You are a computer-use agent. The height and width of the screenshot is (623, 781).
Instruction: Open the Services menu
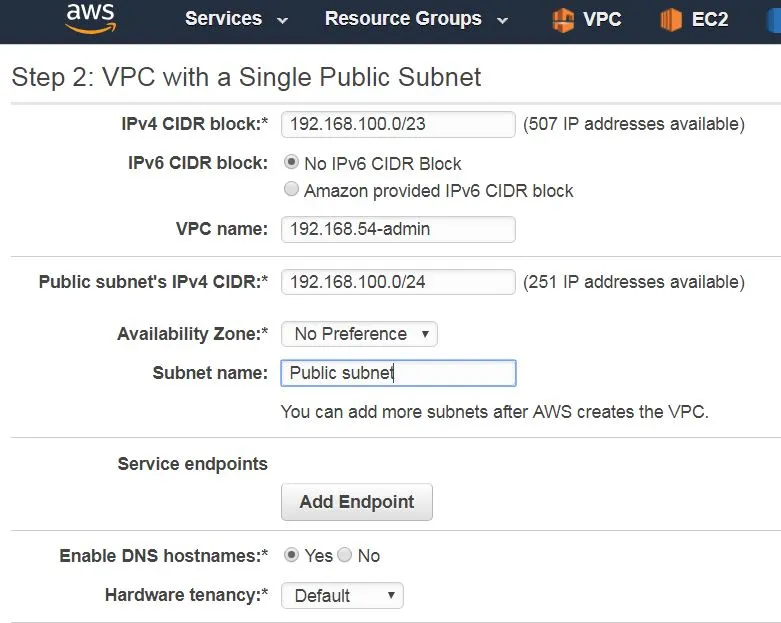point(223,19)
